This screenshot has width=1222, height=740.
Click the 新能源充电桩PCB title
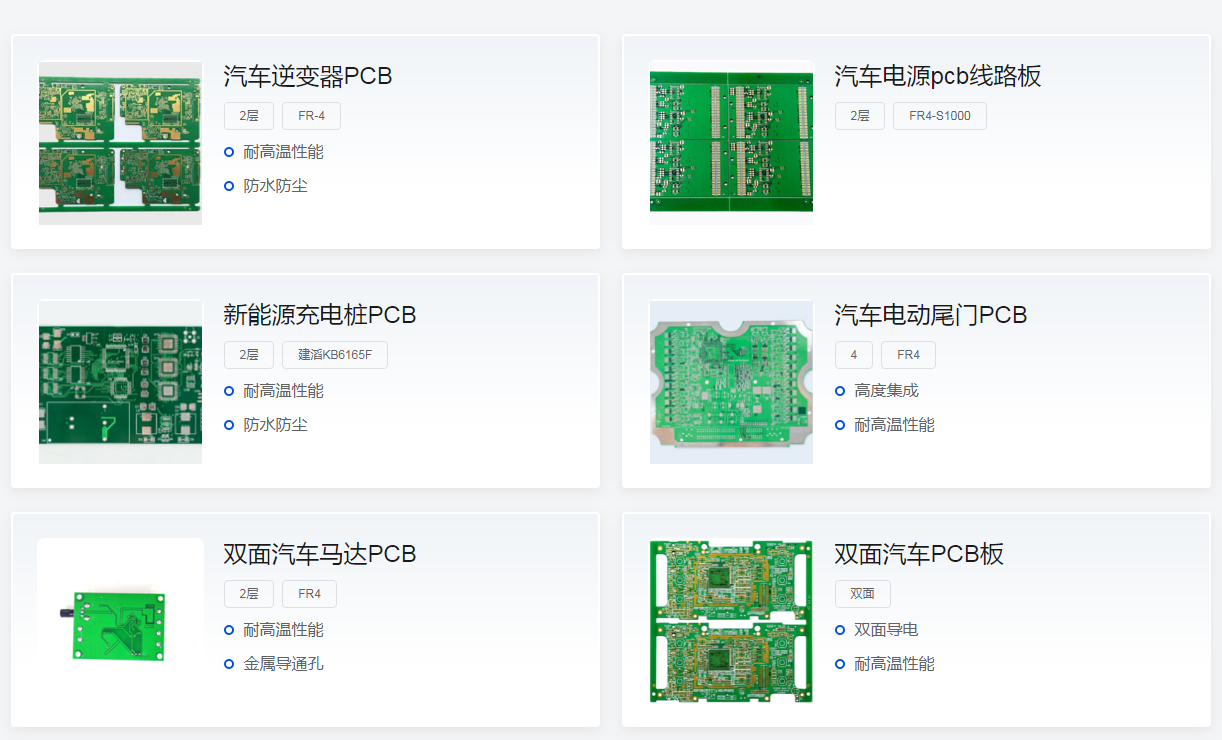pyautogui.click(x=320, y=315)
